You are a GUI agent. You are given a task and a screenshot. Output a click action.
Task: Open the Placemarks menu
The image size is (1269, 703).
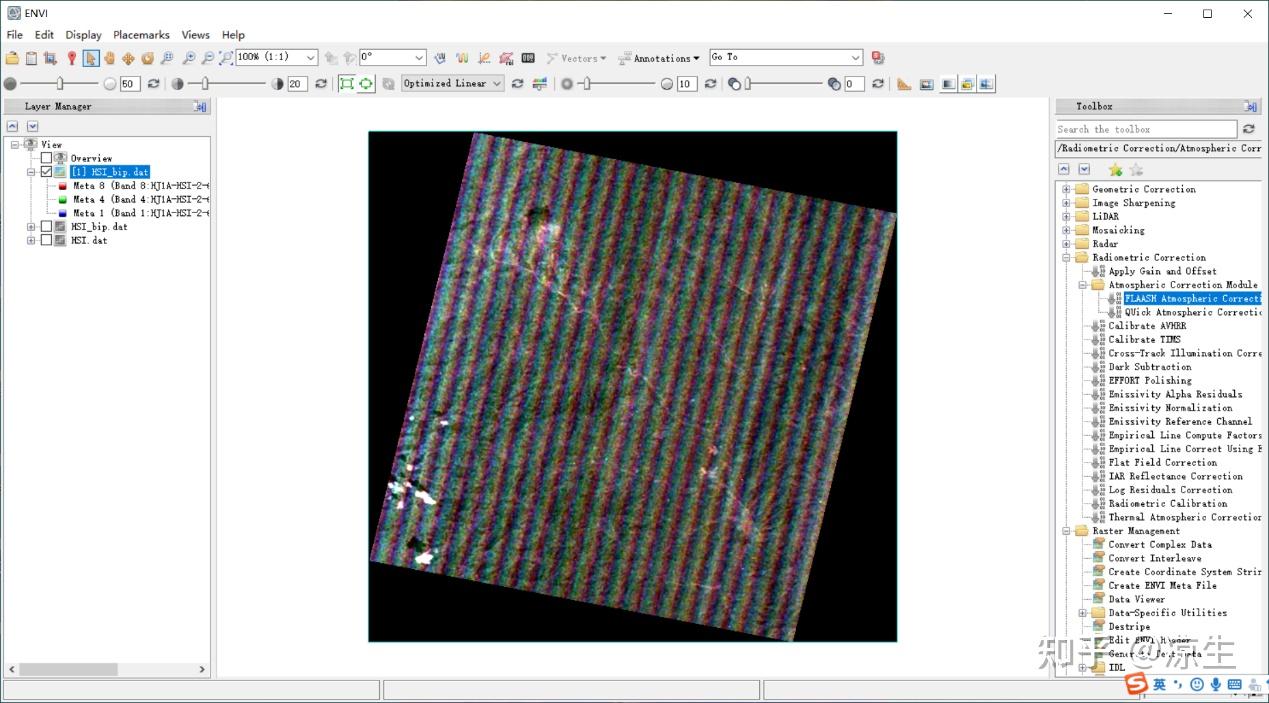[140, 35]
